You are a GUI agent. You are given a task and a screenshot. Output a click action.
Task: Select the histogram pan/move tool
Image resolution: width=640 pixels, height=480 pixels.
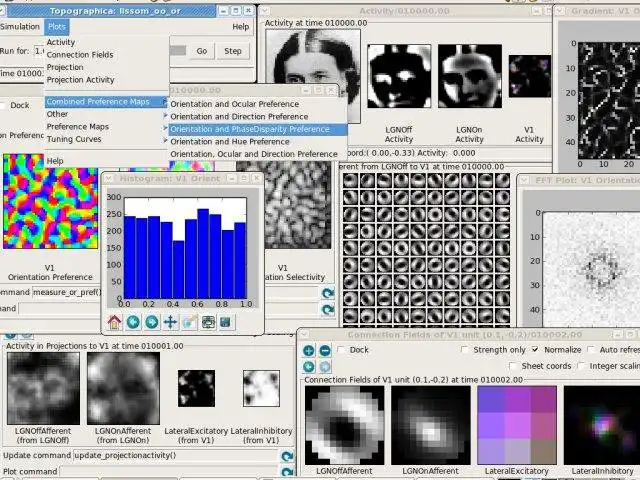[x=170, y=322]
